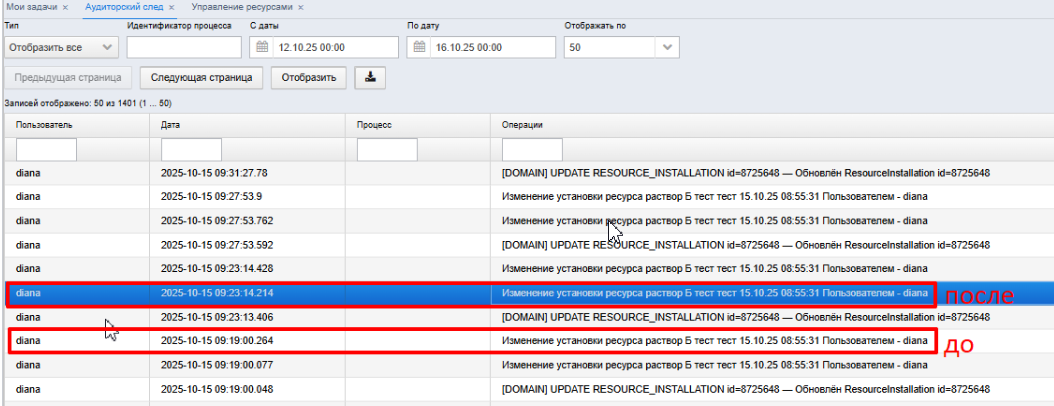Click the filter box under Процесс

point(387,149)
